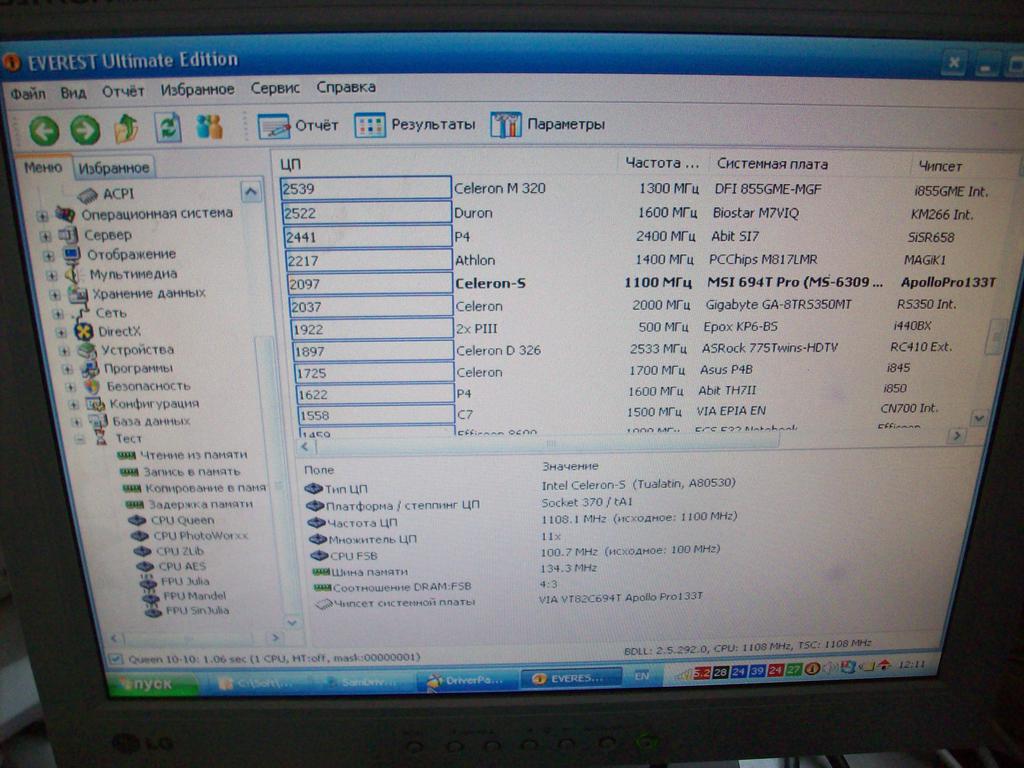Expand the Сеть tree node
The width and height of the screenshot is (1024, 768).
(x=58, y=313)
